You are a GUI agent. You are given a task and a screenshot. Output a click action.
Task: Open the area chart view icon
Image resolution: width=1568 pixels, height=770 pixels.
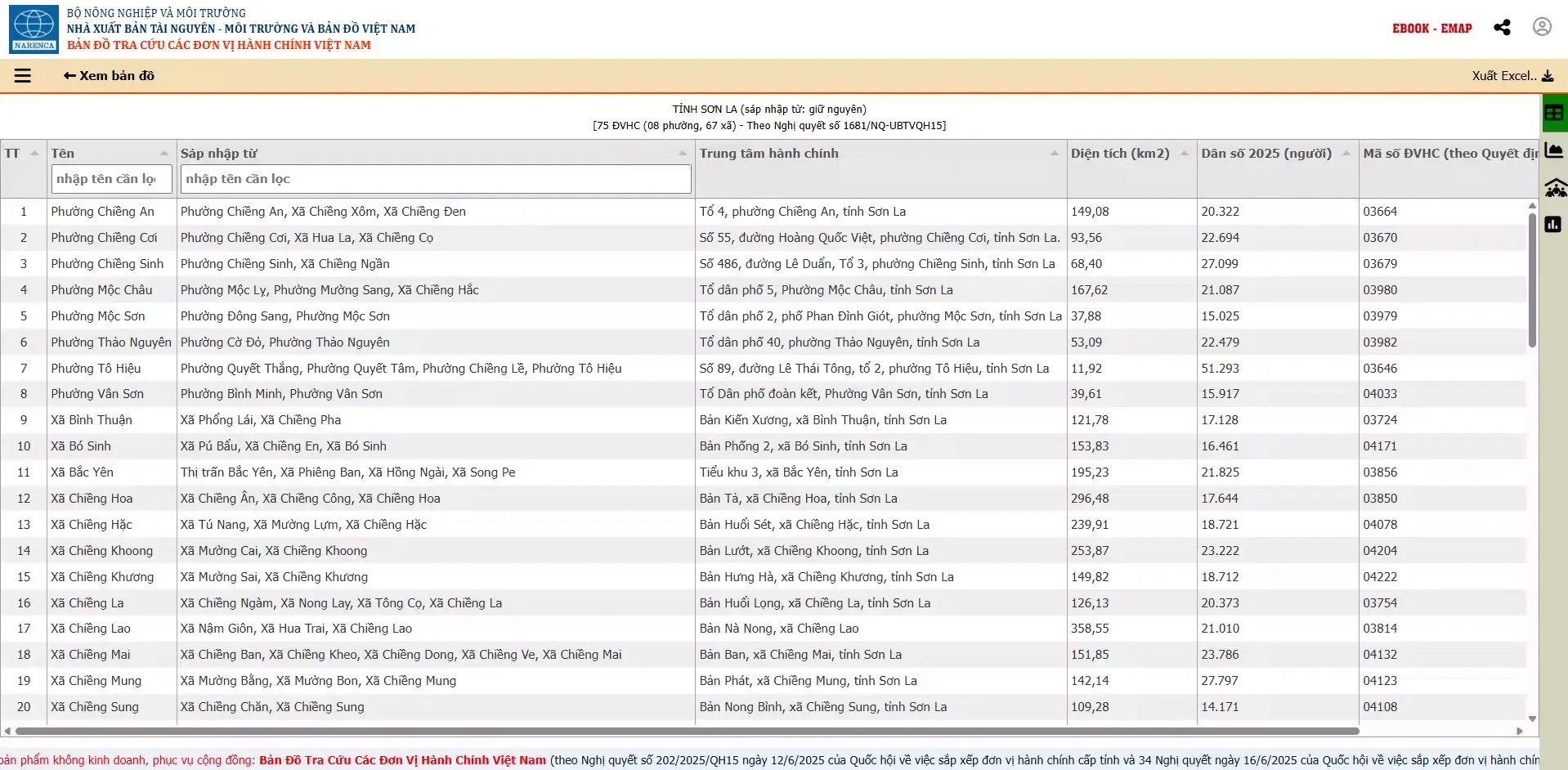pyautogui.click(x=1554, y=150)
